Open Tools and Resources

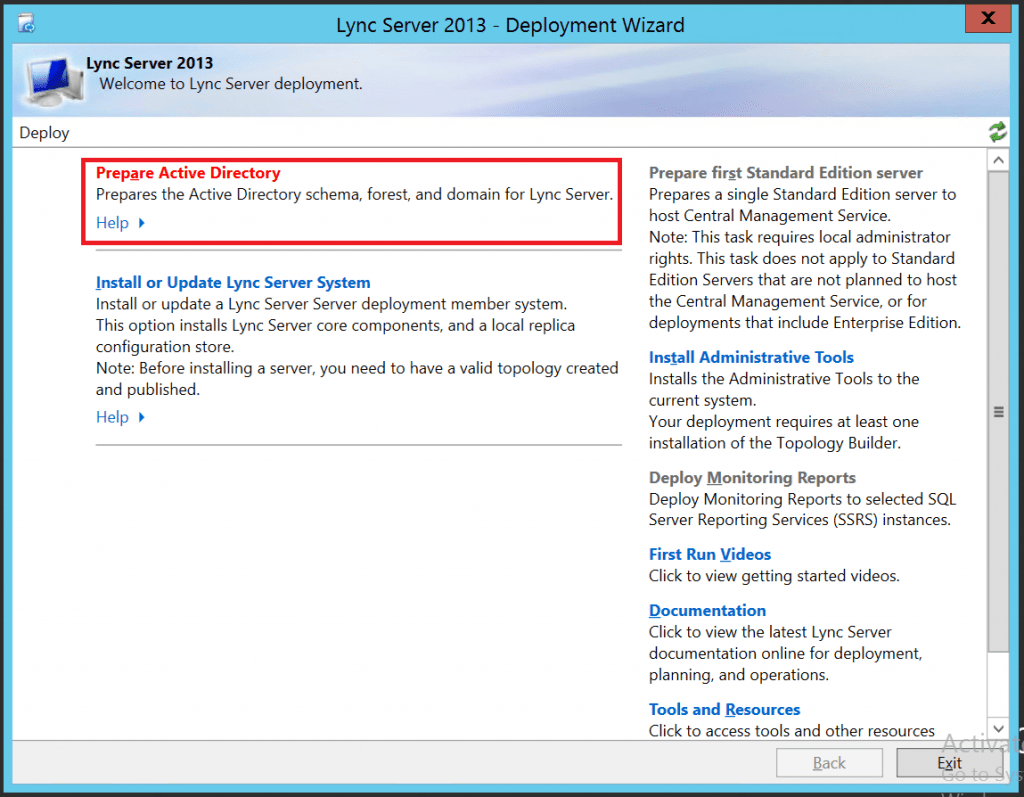pyautogui.click(x=724, y=709)
